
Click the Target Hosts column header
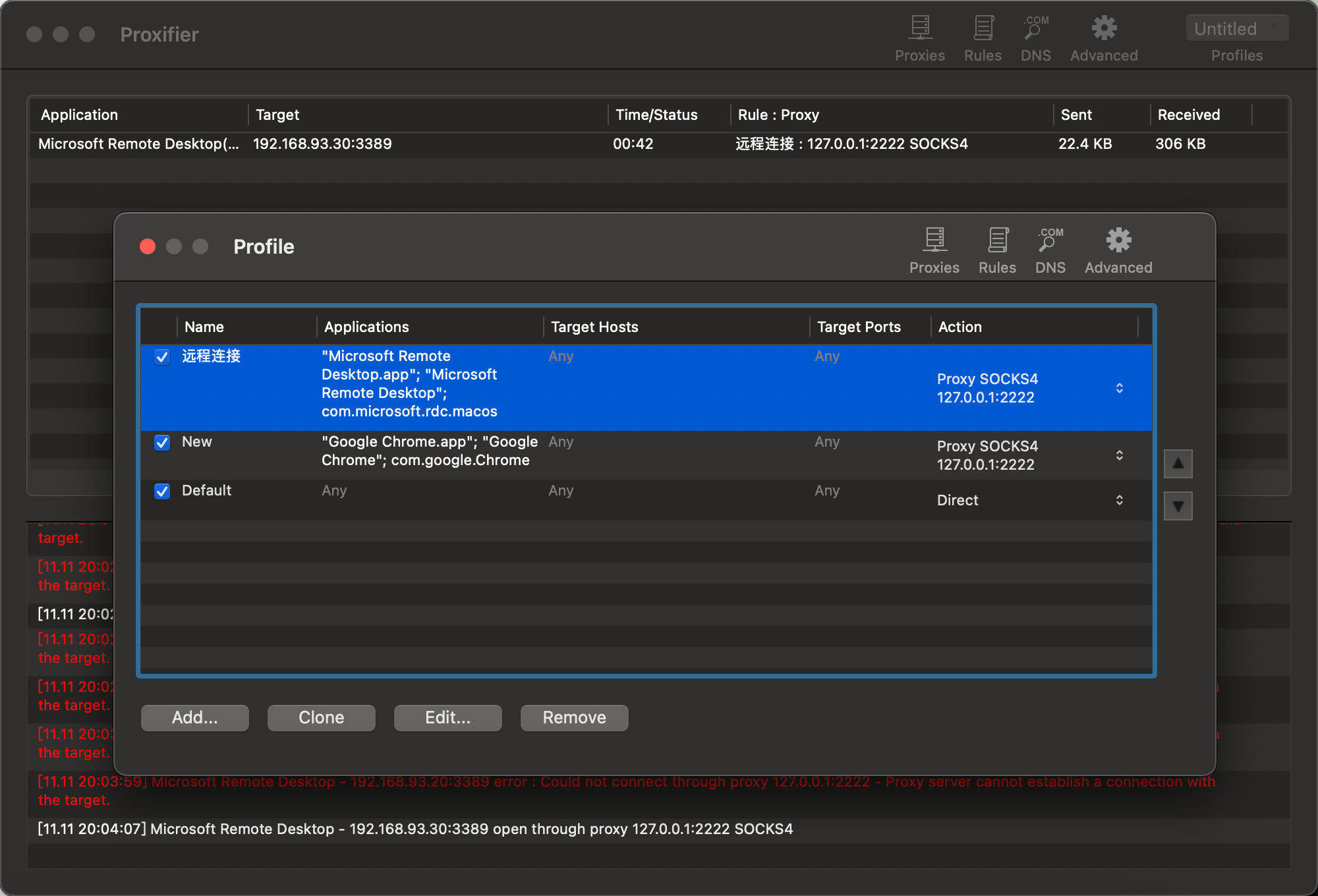tap(676, 327)
